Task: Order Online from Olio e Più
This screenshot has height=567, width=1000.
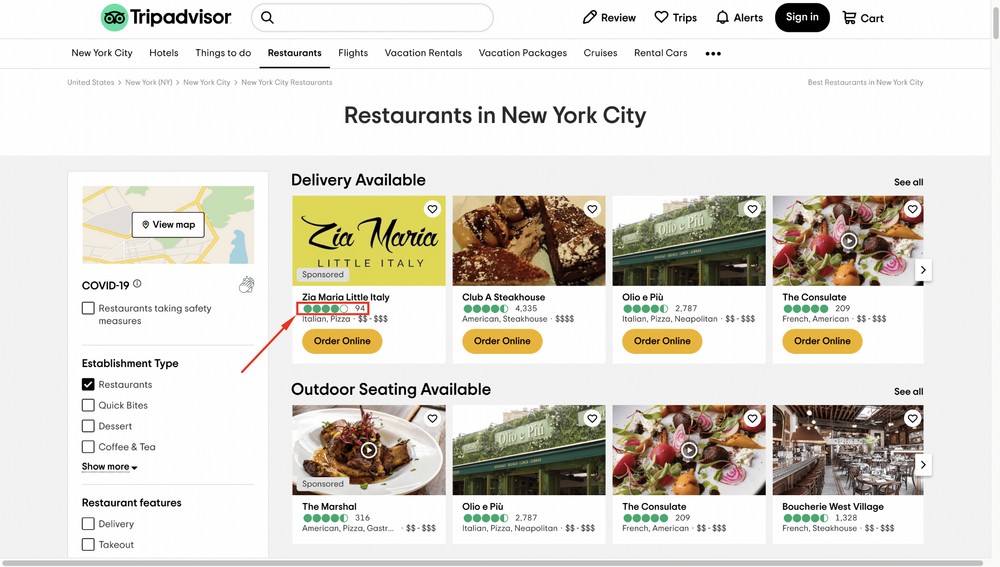Action: pos(662,341)
